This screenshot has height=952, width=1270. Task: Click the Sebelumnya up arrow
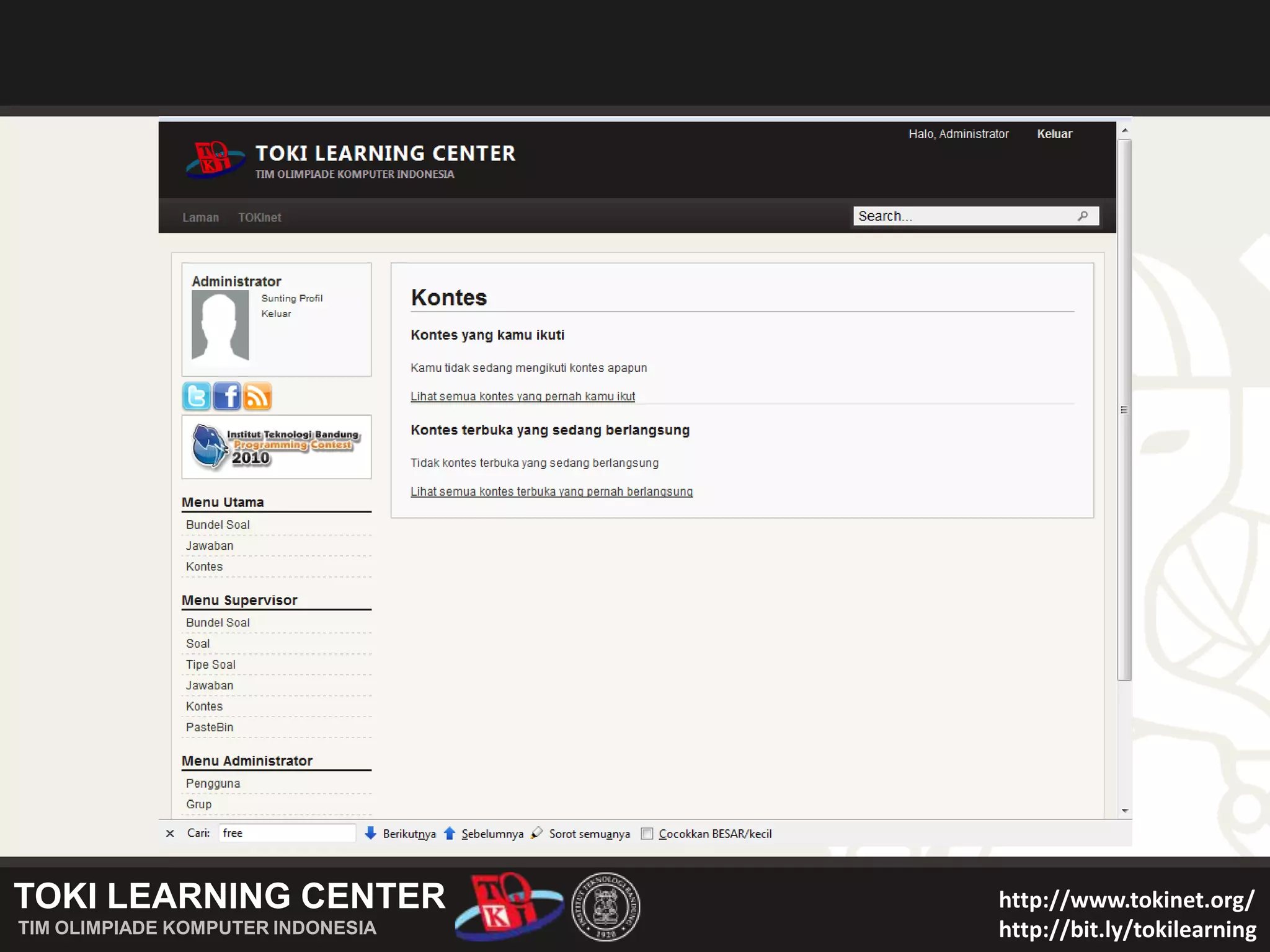[450, 833]
